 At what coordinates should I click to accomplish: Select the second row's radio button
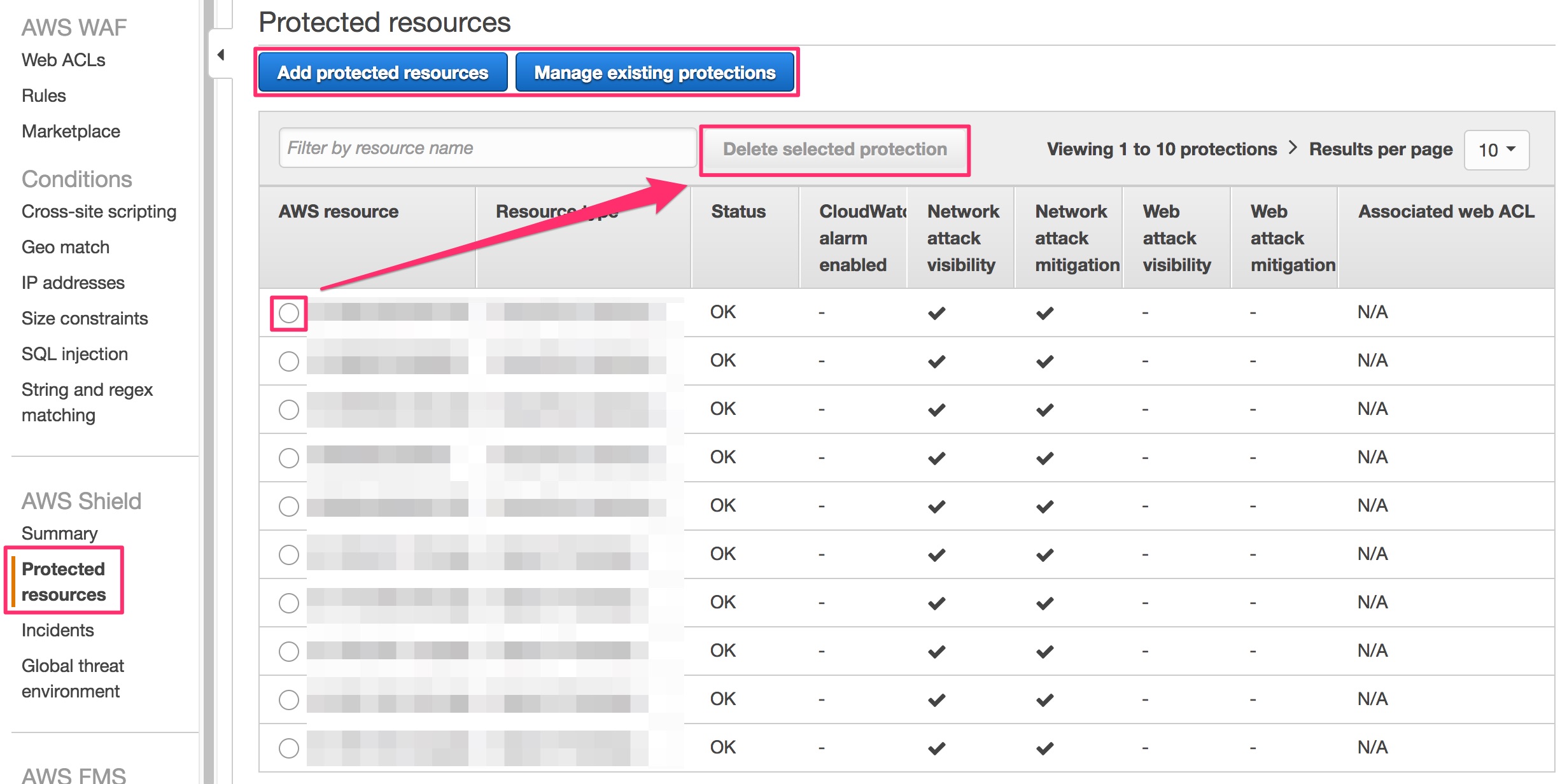(x=290, y=361)
